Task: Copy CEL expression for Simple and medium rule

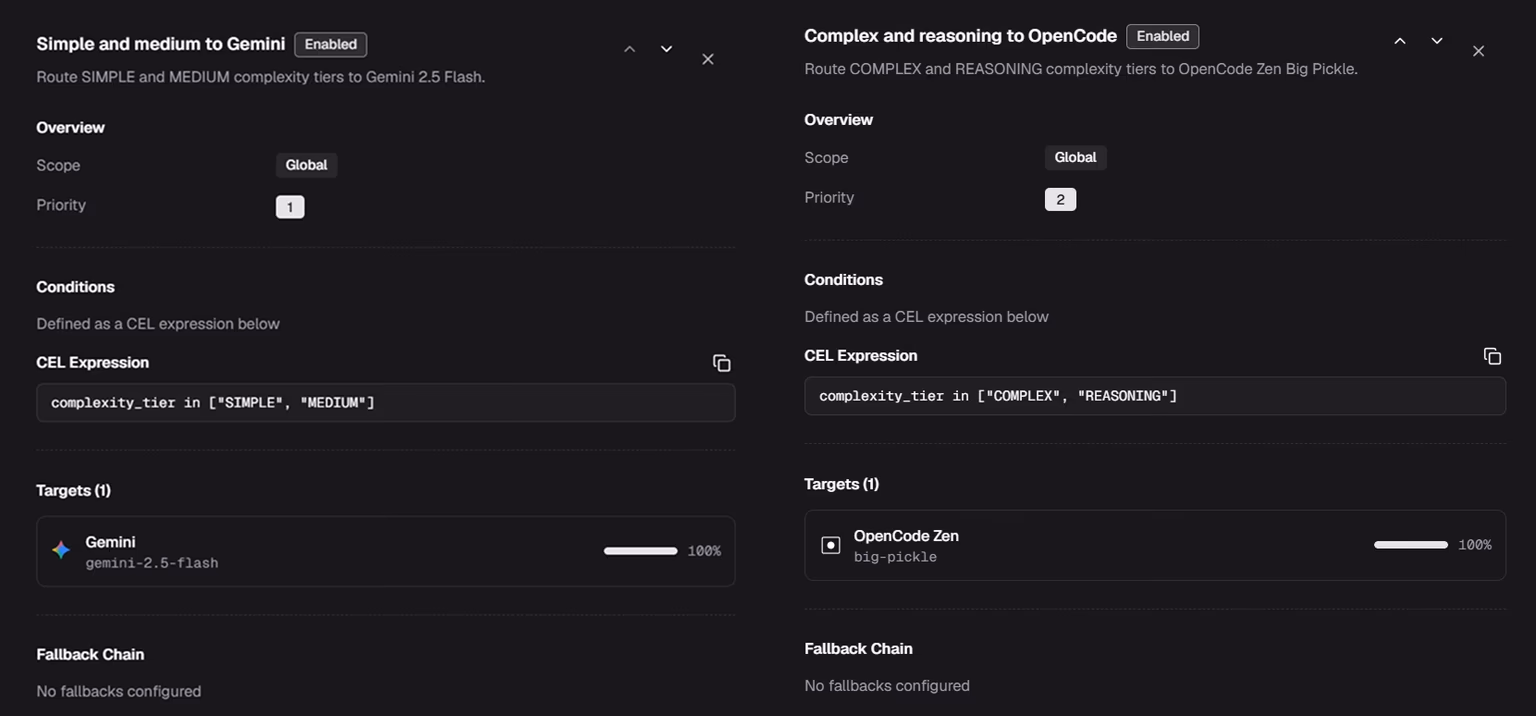Action: point(722,363)
